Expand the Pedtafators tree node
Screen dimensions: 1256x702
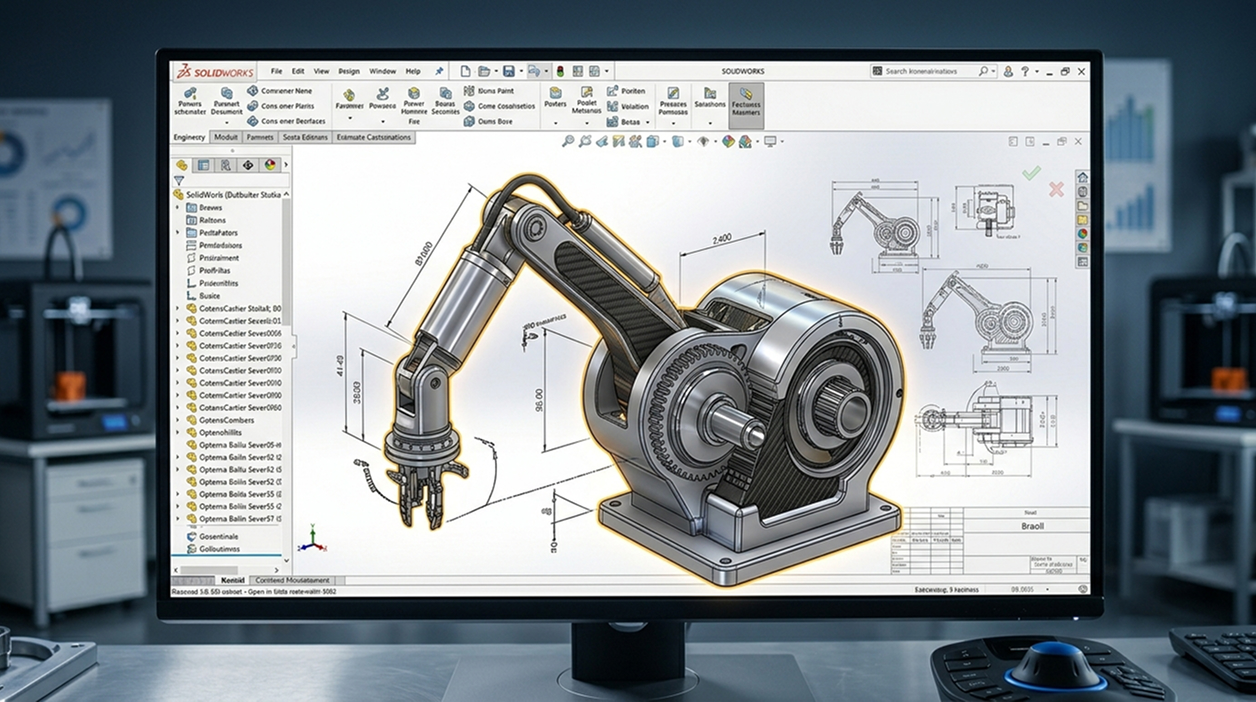click(177, 233)
